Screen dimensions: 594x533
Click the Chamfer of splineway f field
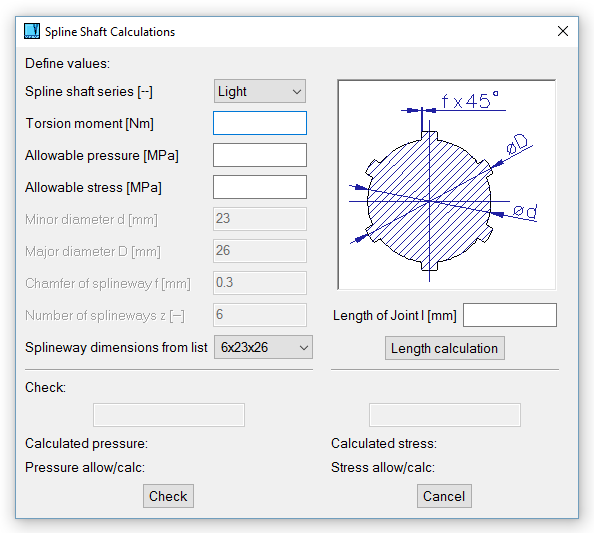[x=260, y=283]
